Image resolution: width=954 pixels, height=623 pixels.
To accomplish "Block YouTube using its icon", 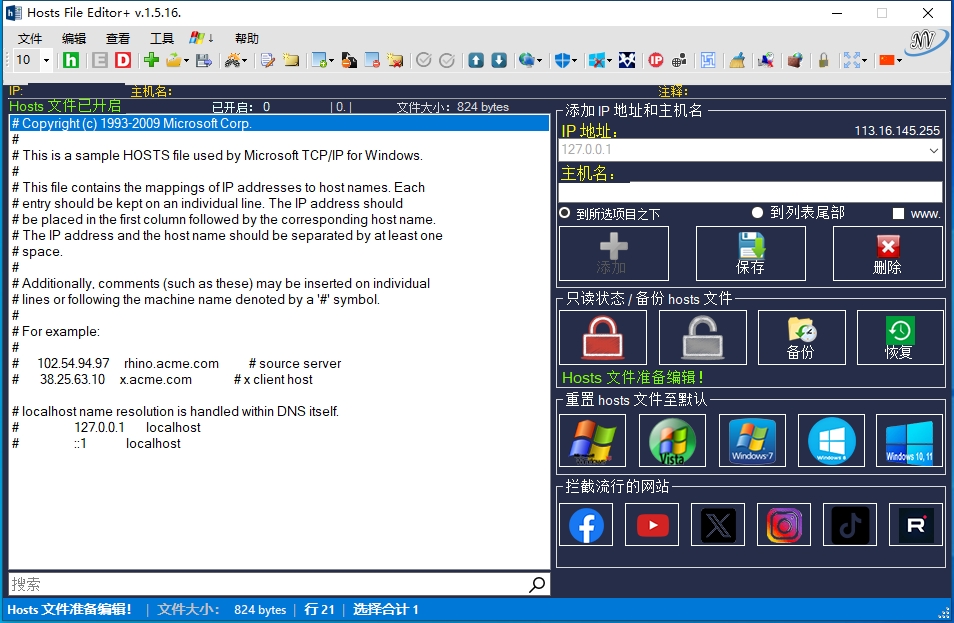I will pos(652,524).
